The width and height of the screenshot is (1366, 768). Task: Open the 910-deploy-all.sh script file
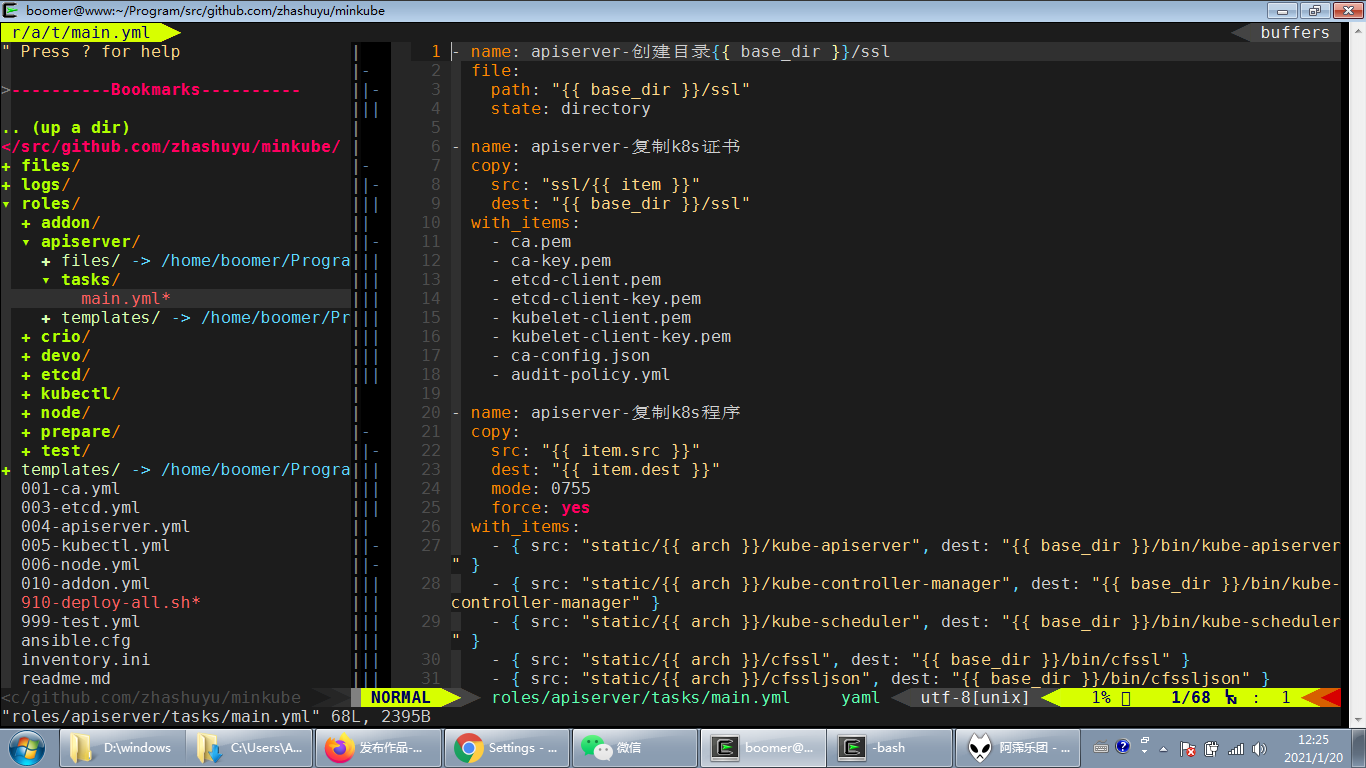pyautogui.click(x=110, y=603)
